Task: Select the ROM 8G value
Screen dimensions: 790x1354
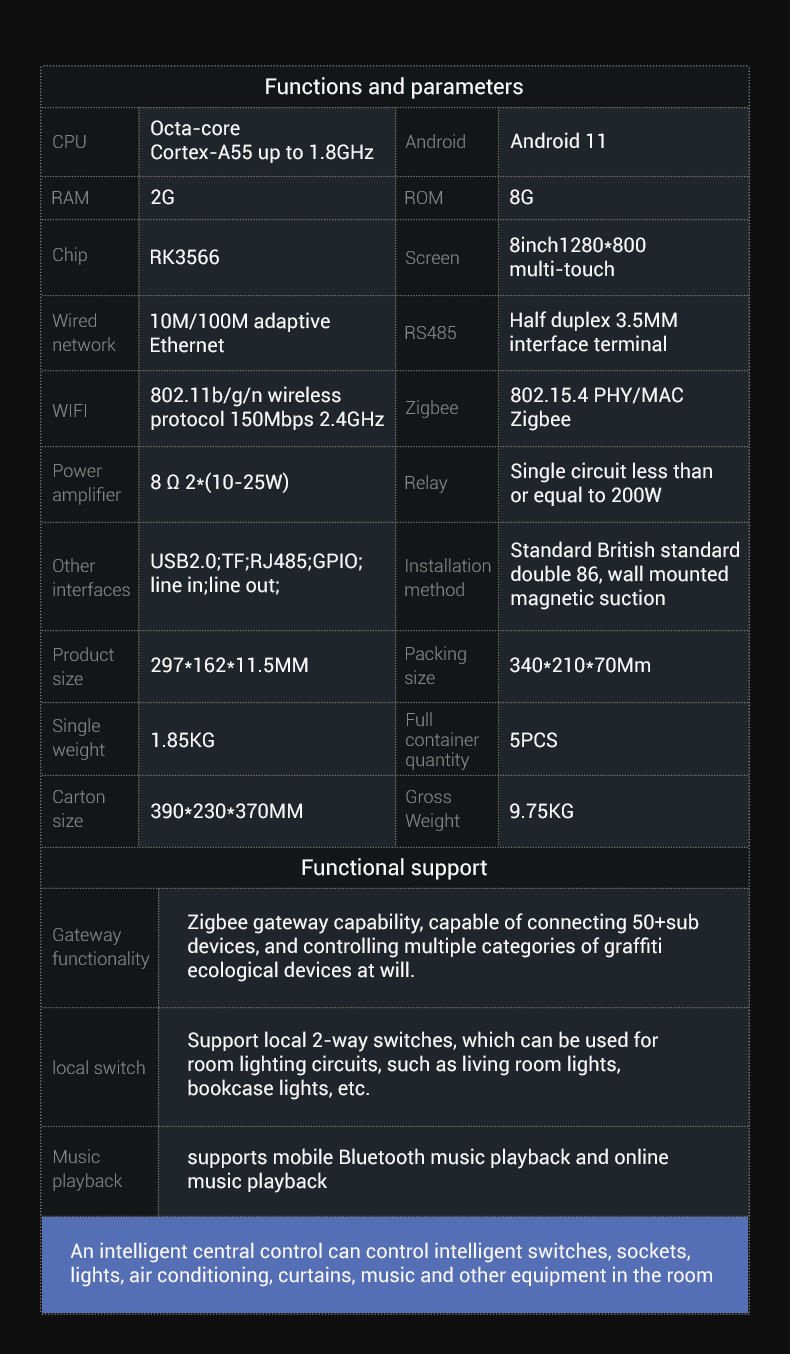Action: (521, 197)
